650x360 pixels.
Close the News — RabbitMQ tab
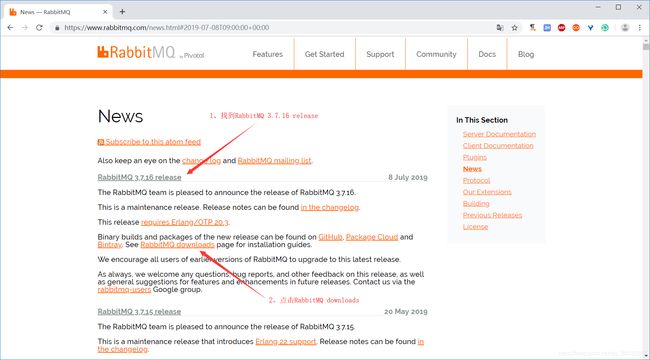[105, 12]
